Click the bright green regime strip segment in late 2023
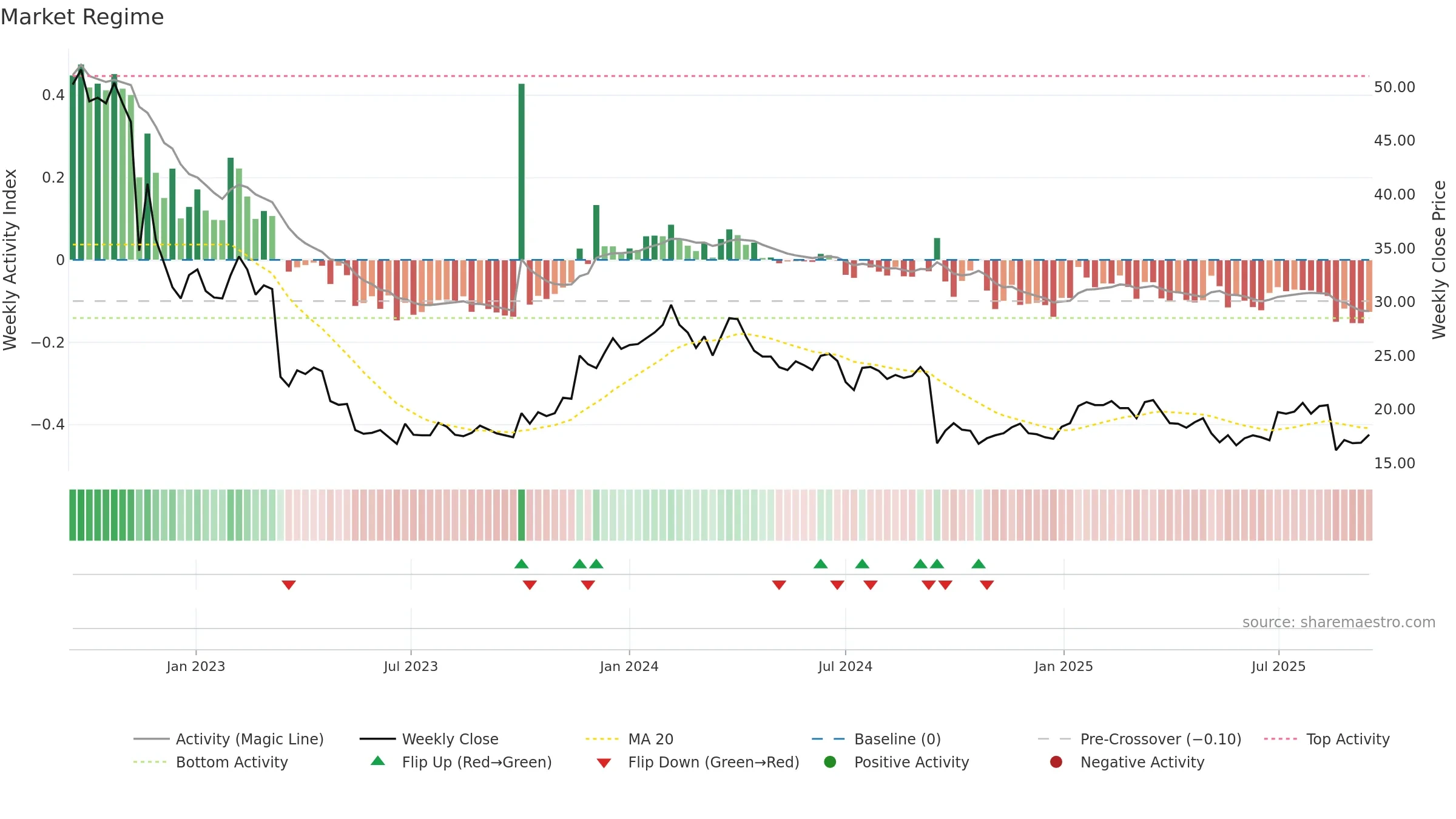 (522, 515)
